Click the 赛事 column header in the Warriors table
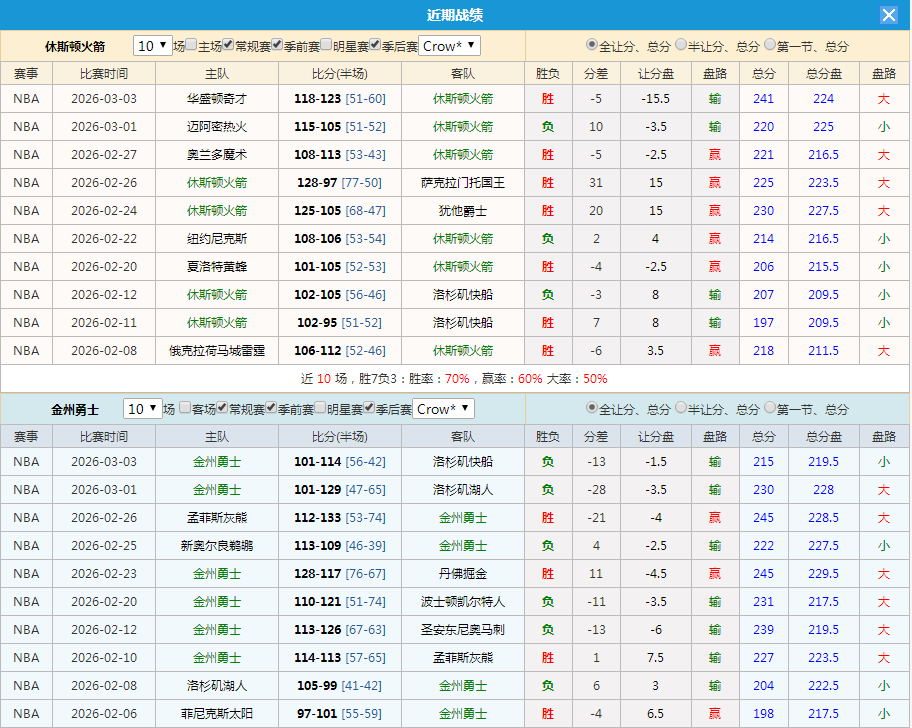 (x=26, y=435)
